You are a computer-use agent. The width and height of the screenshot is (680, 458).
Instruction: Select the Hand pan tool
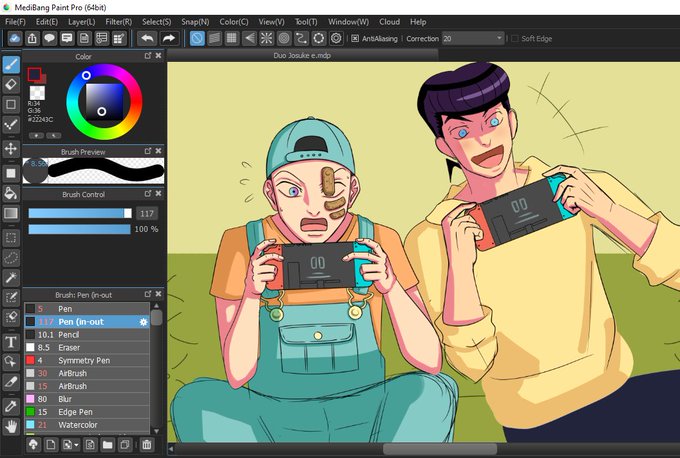[x=11, y=427]
